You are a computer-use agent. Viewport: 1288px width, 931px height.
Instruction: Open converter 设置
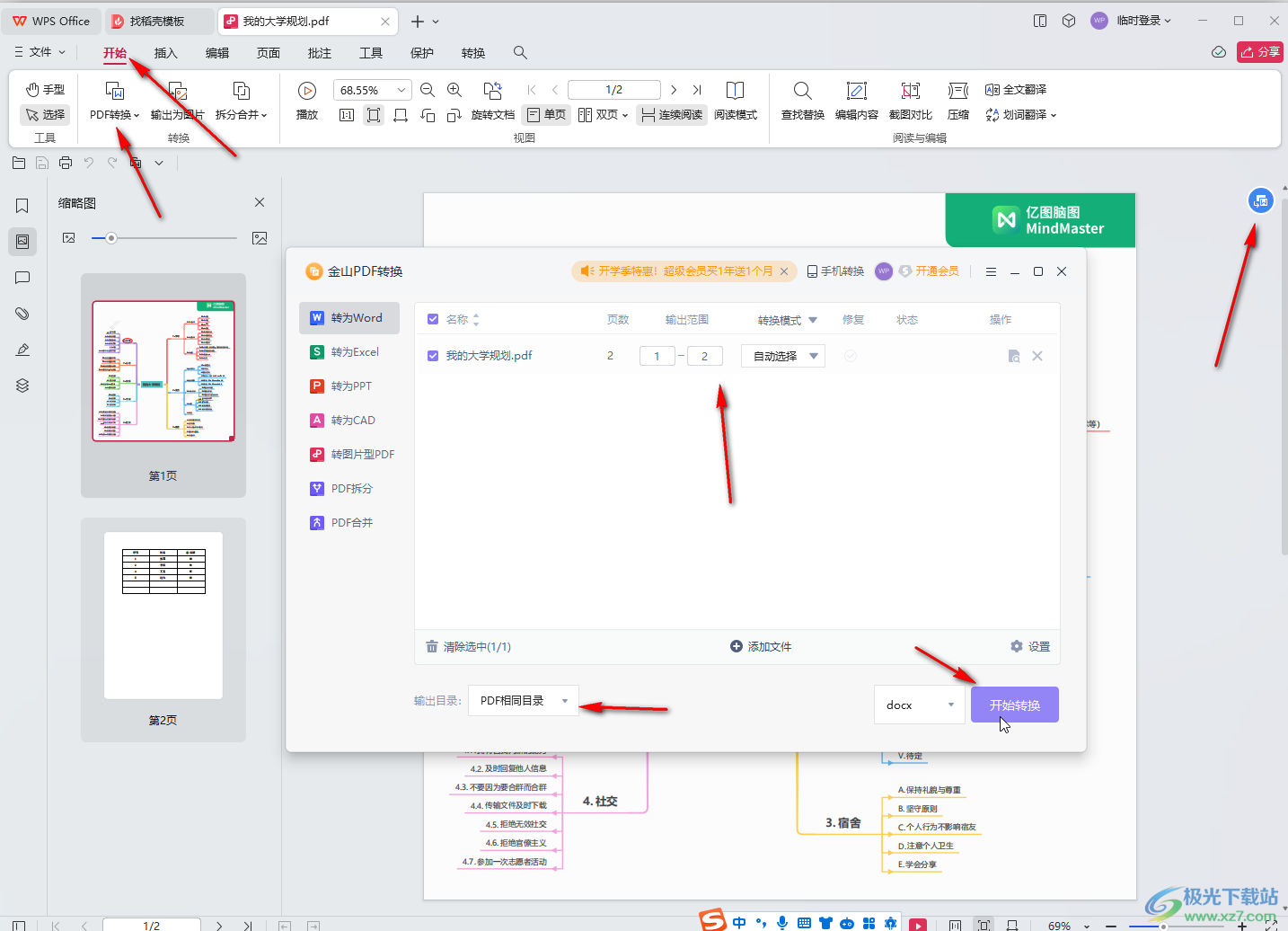1030,646
